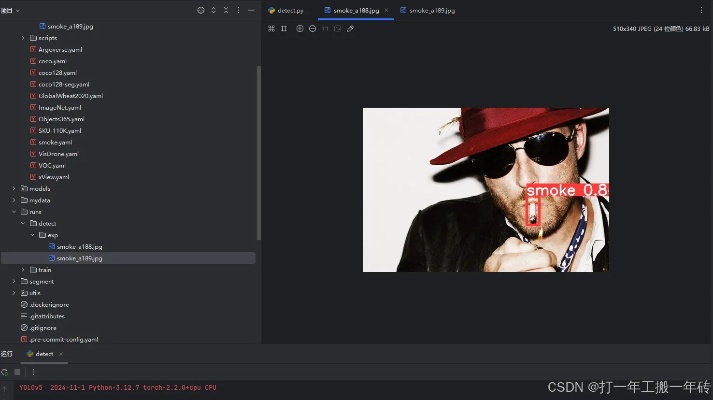Expand the models folder
This screenshot has width=713, height=400.
click(14, 188)
